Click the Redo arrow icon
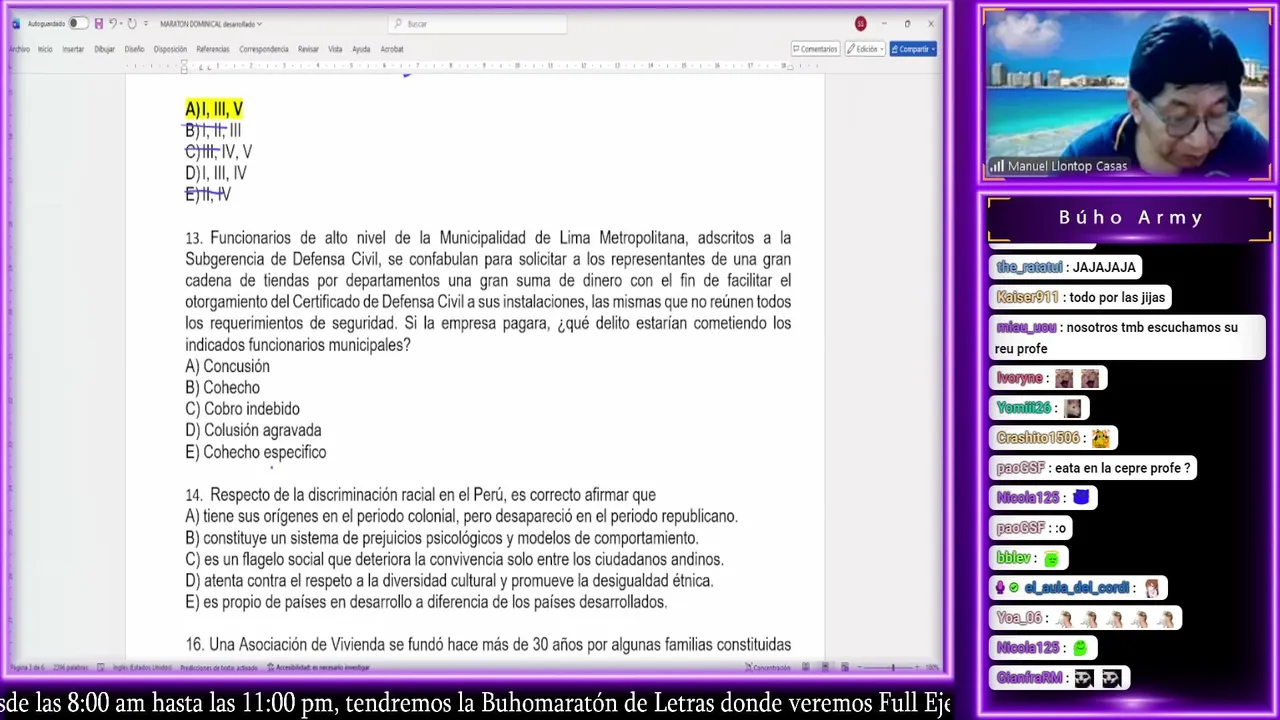This screenshot has width=1280, height=720. pyautogui.click(x=131, y=23)
